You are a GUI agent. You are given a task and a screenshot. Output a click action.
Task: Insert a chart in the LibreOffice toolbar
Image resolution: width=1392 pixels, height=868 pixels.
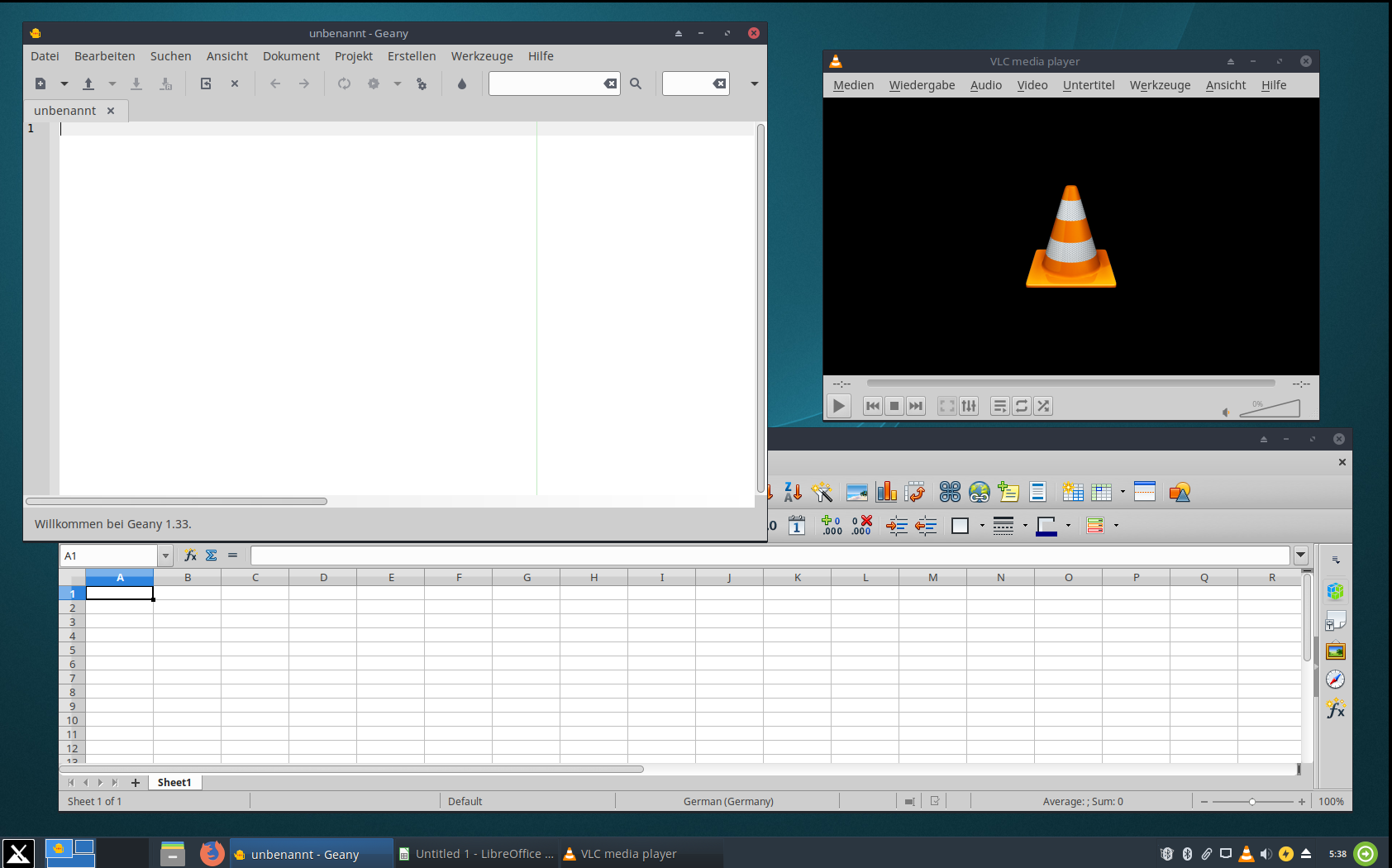tap(886, 493)
